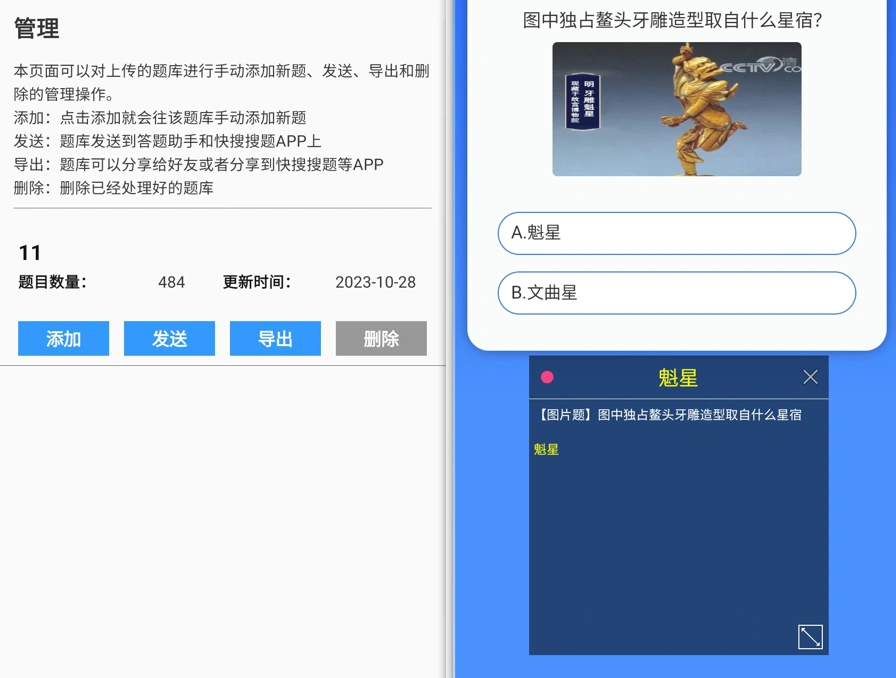896x678 pixels.
Task: Click the question count value 484
Action: [171, 282]
